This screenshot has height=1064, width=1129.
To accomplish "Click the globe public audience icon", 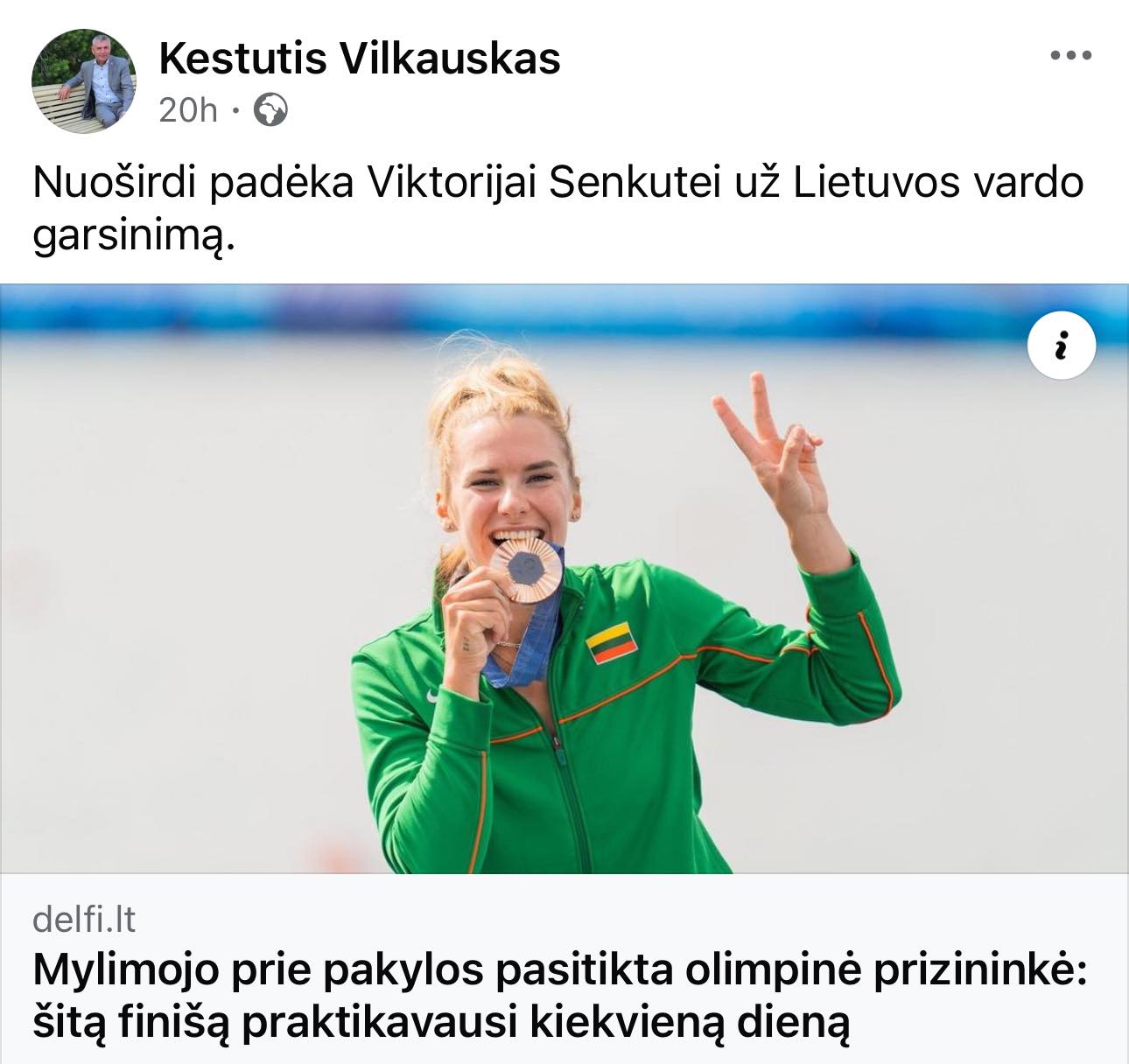I will tap(270, 110).
